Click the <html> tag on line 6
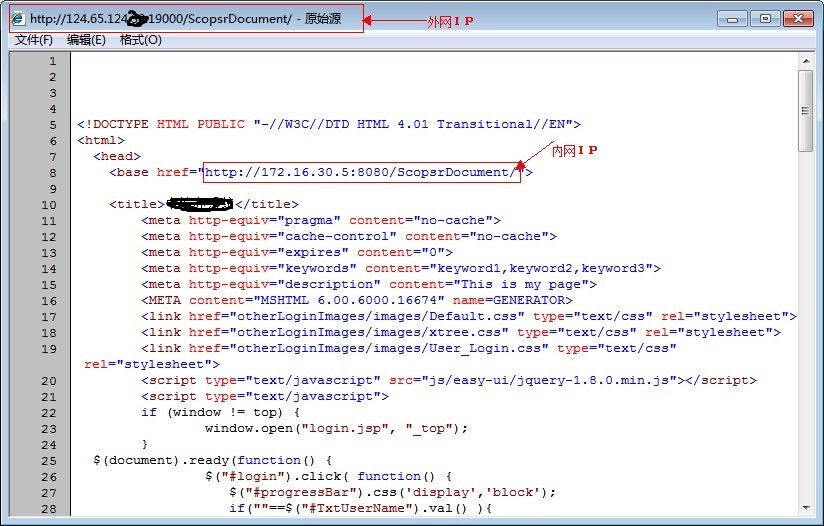The width and height of the screenshot is (824, 526). click(101, 140)
